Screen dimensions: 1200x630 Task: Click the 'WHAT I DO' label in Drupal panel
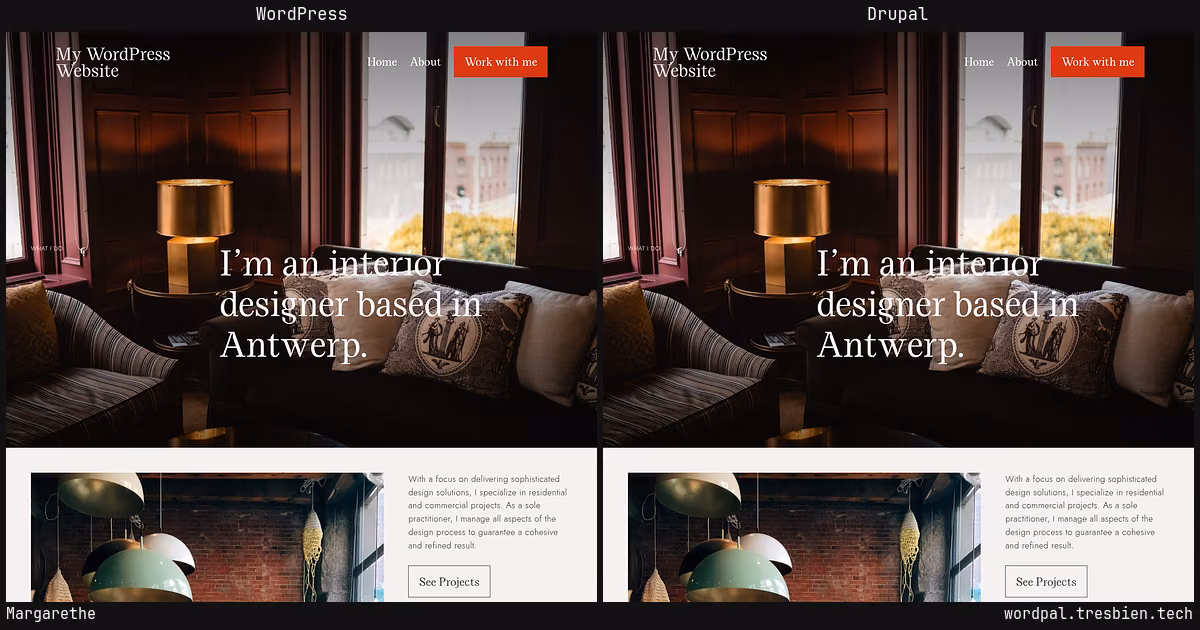pyautogui.click(x=644, y=248)
